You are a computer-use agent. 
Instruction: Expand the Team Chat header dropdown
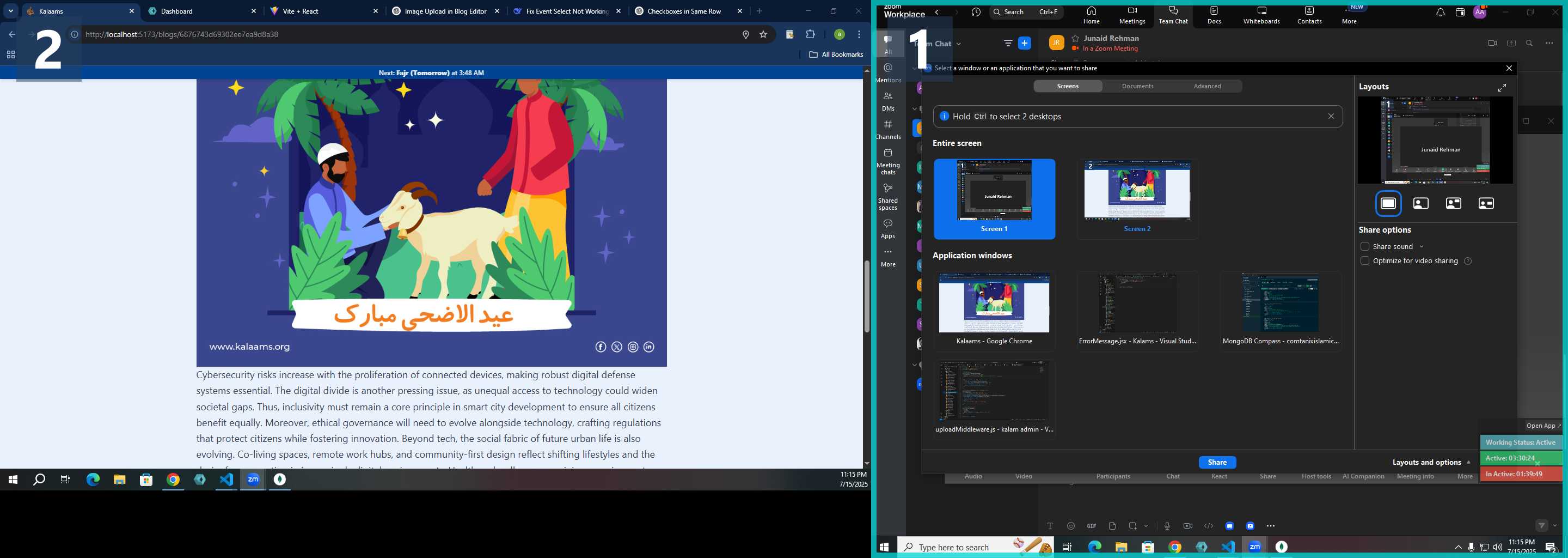[959, 44]
